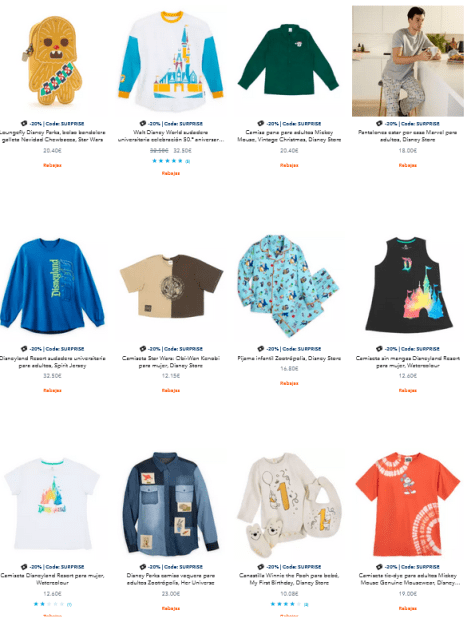475x618 pixels.
Task: Click the Zootropolis denim patchwork shirt image
Action: (x=171, y=504)
